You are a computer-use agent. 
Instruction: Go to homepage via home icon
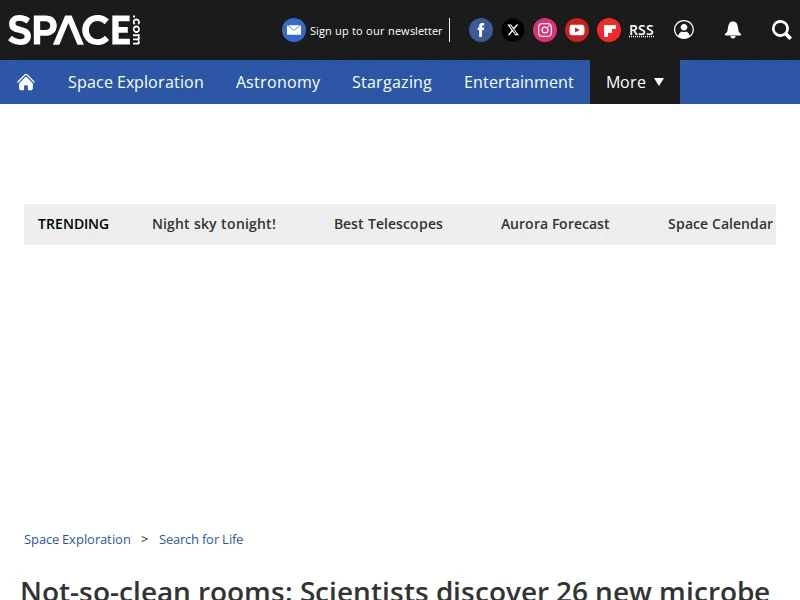(x=26, y=82)
